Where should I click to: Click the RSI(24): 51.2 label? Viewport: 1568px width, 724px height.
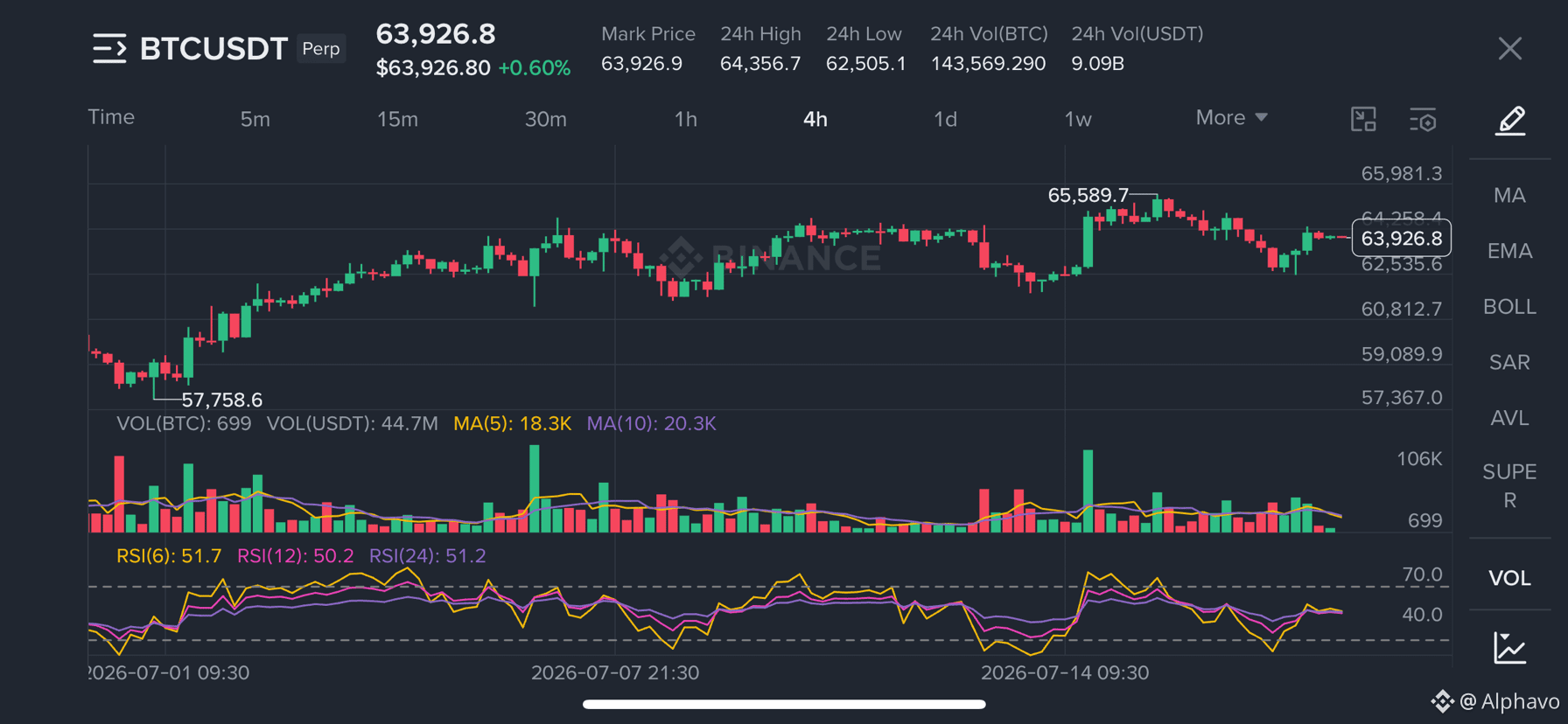(x=427, y=556)
